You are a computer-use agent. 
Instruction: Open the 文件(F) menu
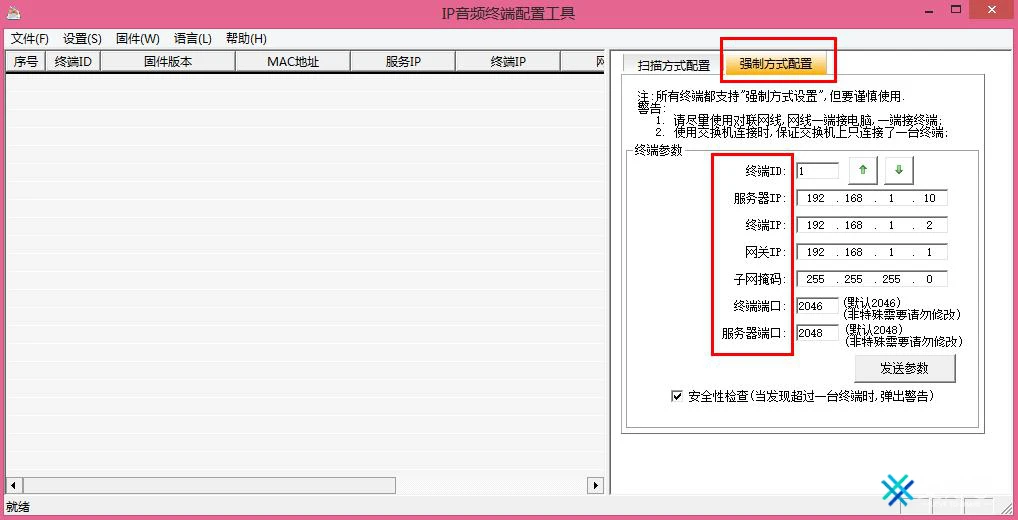(30, 39)
